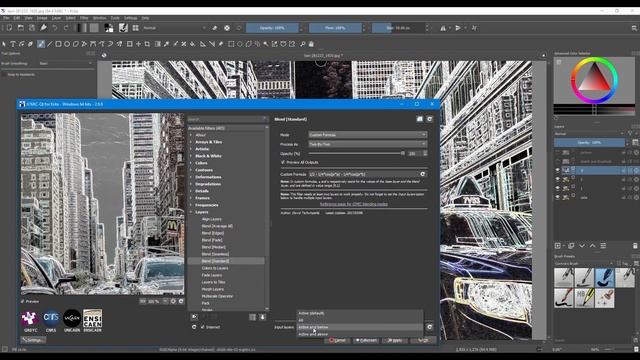Toggle eraser mode in the toolbar
Image resolution: width=640 pixels, height=360 pixels.
coord(215,28)
